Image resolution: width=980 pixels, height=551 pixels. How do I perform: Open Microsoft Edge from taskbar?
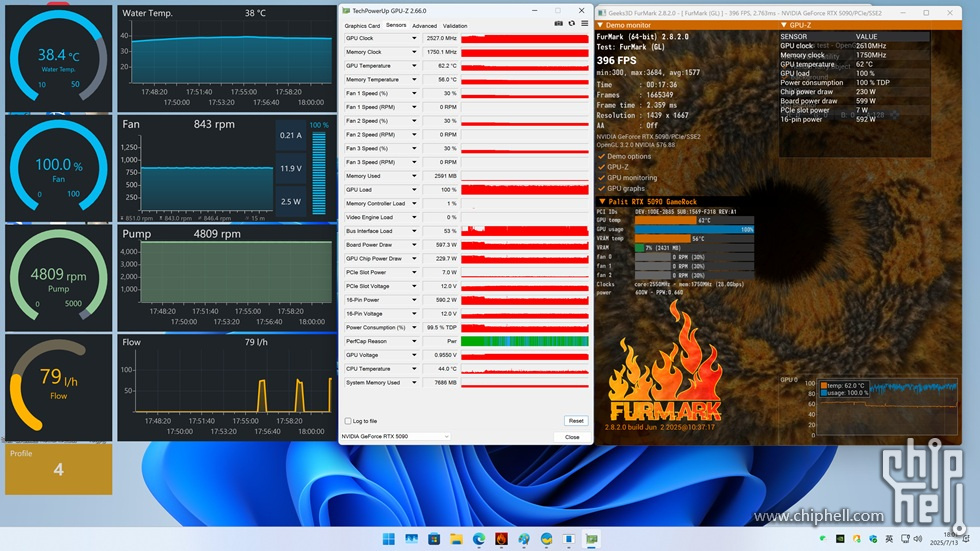tap(479, 539)
